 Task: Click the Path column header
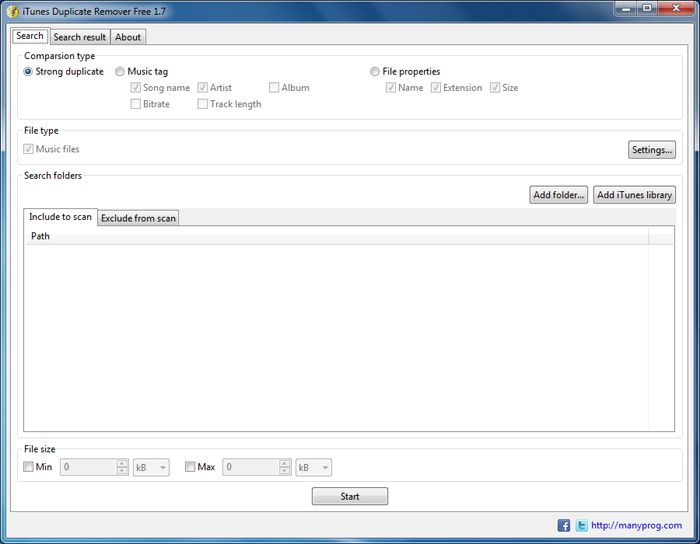tap(336, 236)
